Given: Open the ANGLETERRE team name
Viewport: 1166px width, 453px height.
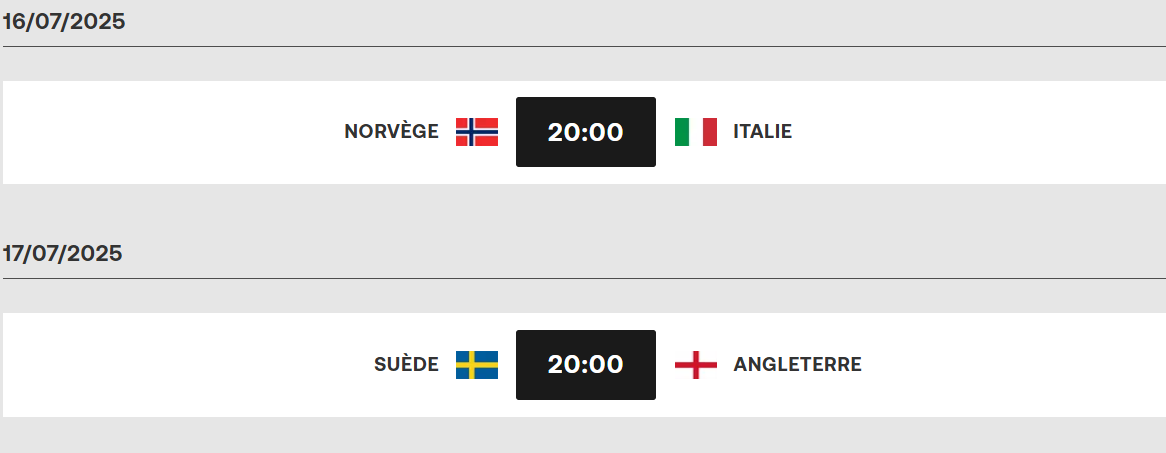Looking at the screenshot, I should click(797, 364).
